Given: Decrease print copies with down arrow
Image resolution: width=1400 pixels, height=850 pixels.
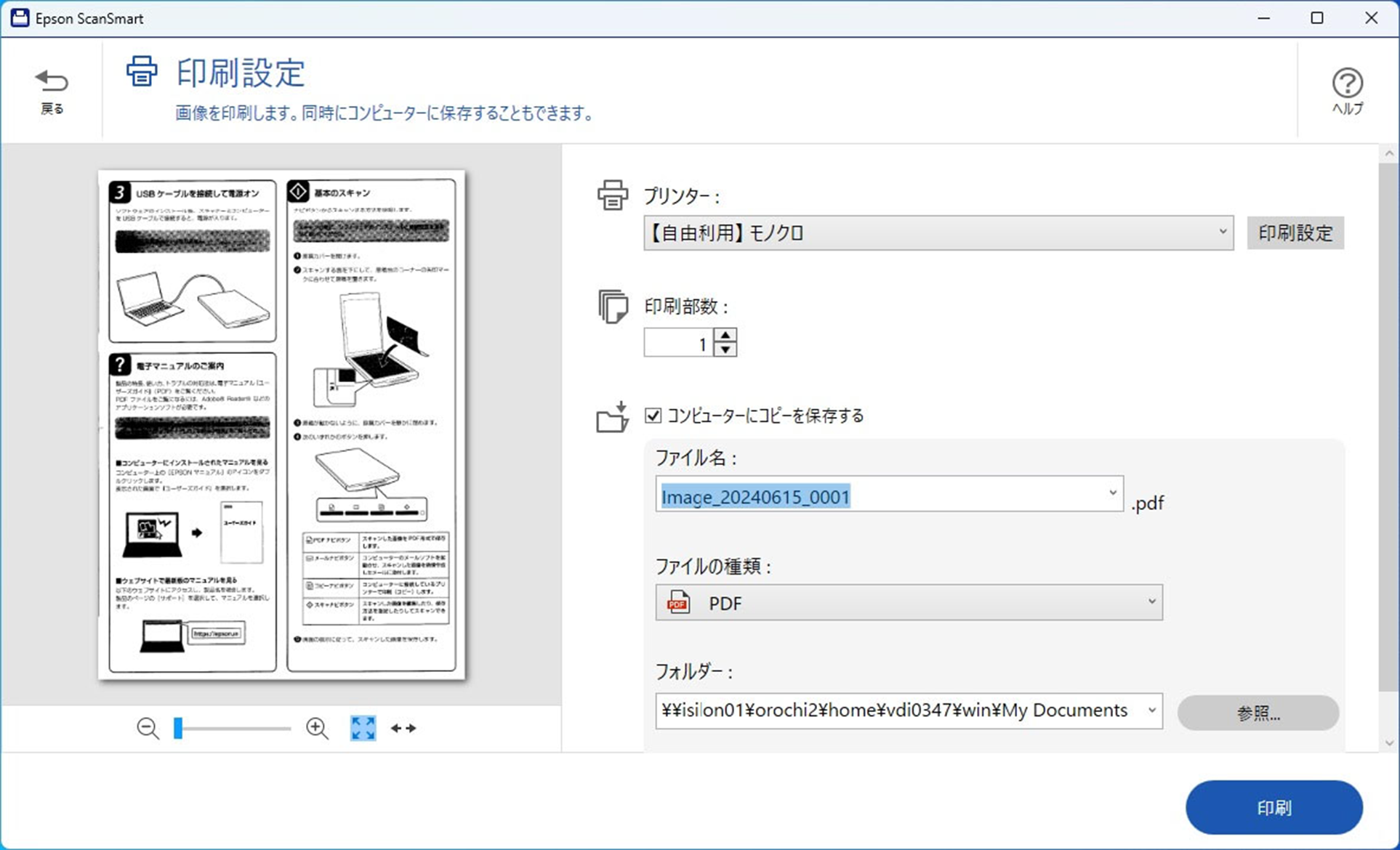Looking at the screenshot, I should [x=725, y=349].
